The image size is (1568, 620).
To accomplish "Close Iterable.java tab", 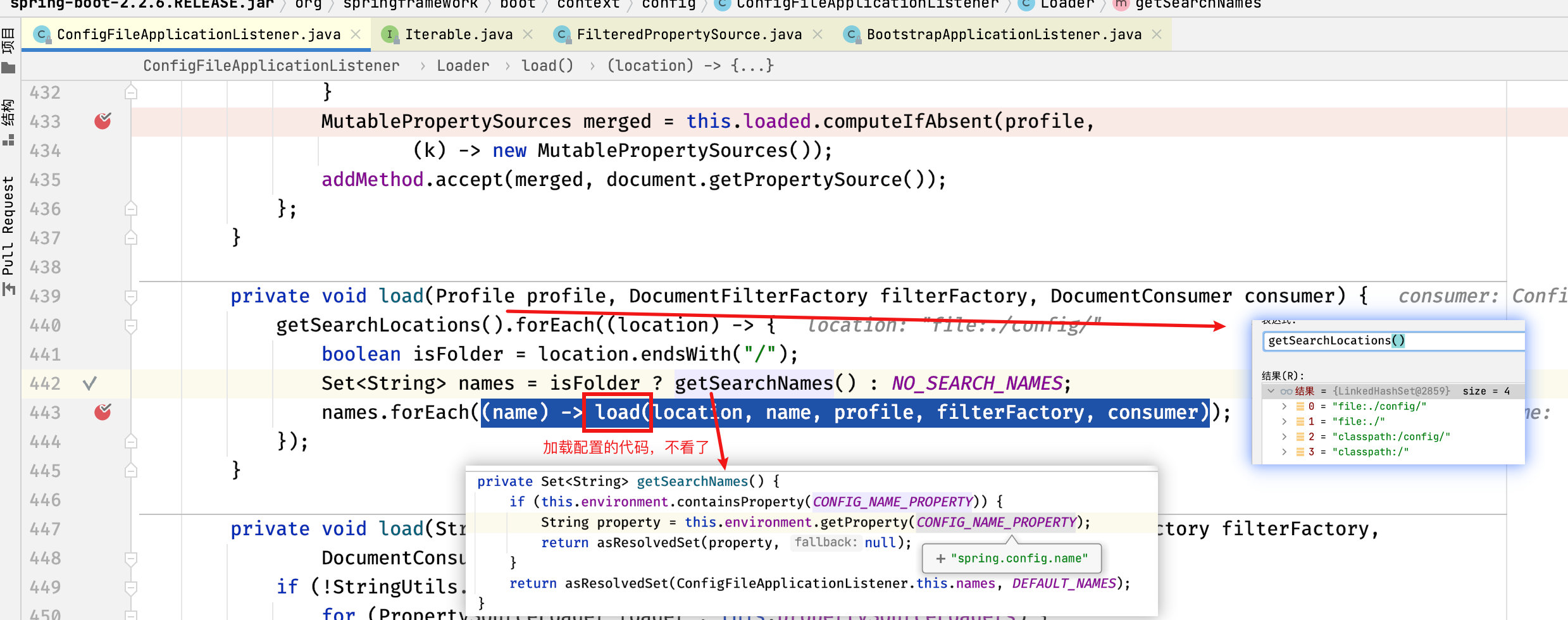I will click(x=528, y=34).
